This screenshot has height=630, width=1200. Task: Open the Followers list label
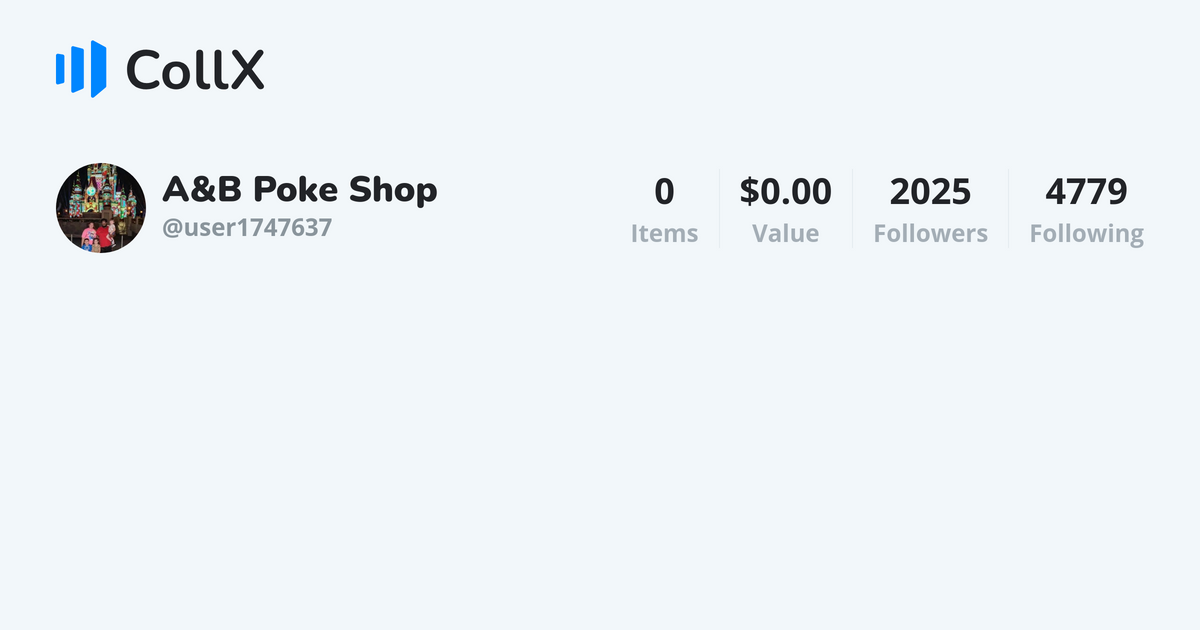pyautogui.click(x=930, y=234)
